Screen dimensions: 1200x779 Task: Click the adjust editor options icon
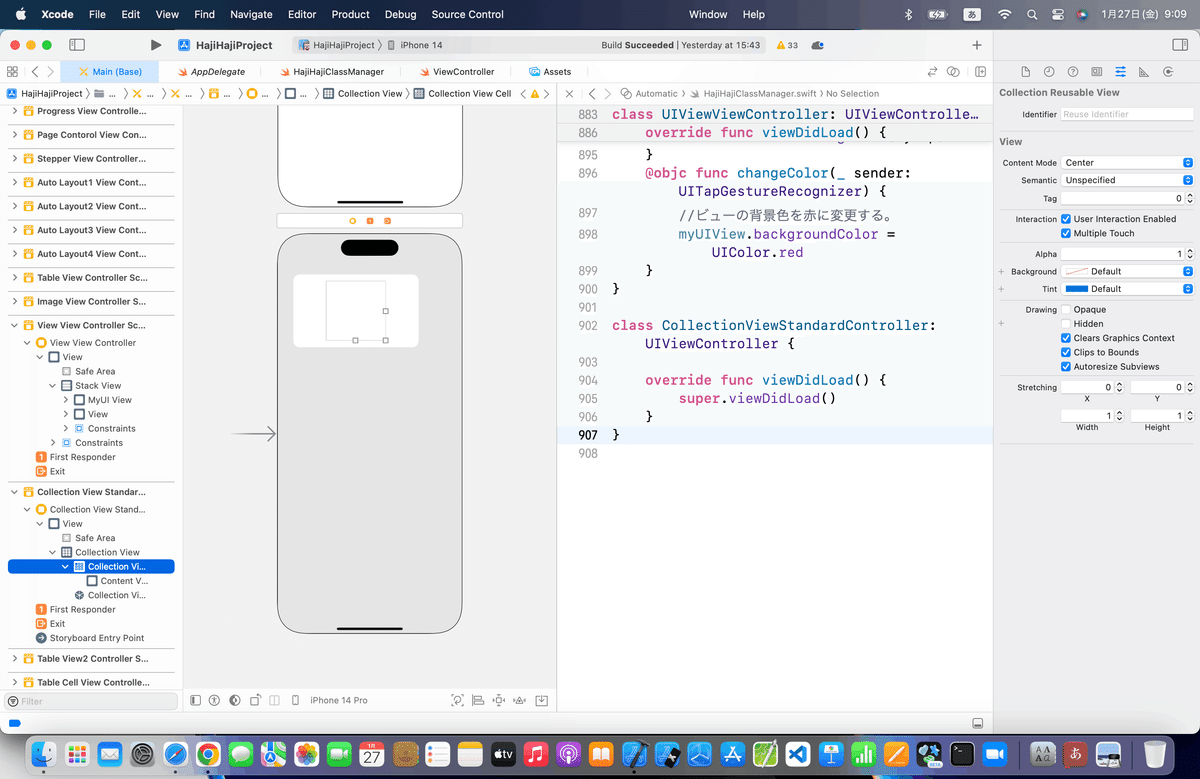point(954,72)
